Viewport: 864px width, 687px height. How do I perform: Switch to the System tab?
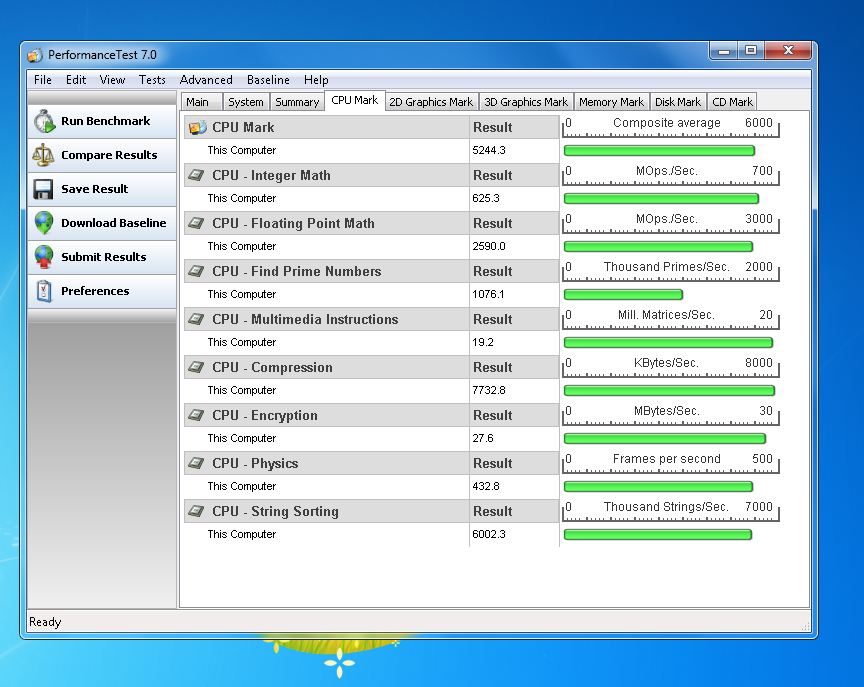[246, 102]
